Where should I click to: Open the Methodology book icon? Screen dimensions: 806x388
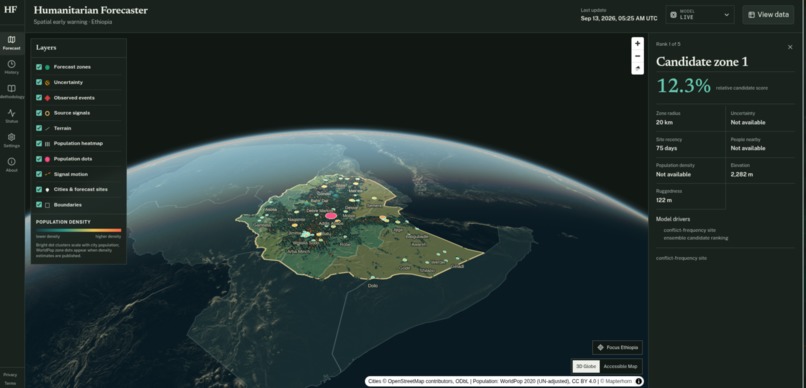(11, 88)
